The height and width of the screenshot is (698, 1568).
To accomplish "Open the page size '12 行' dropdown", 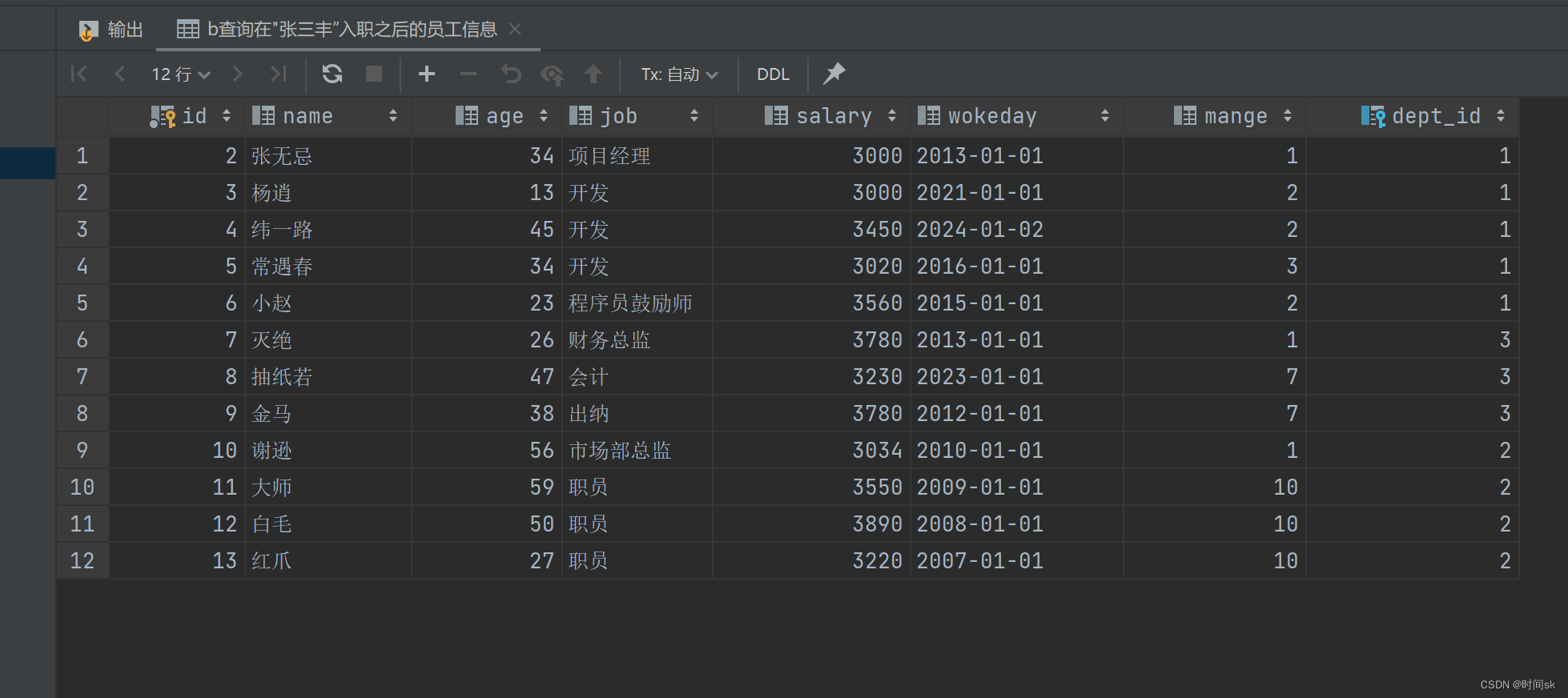I will point(181,74).
